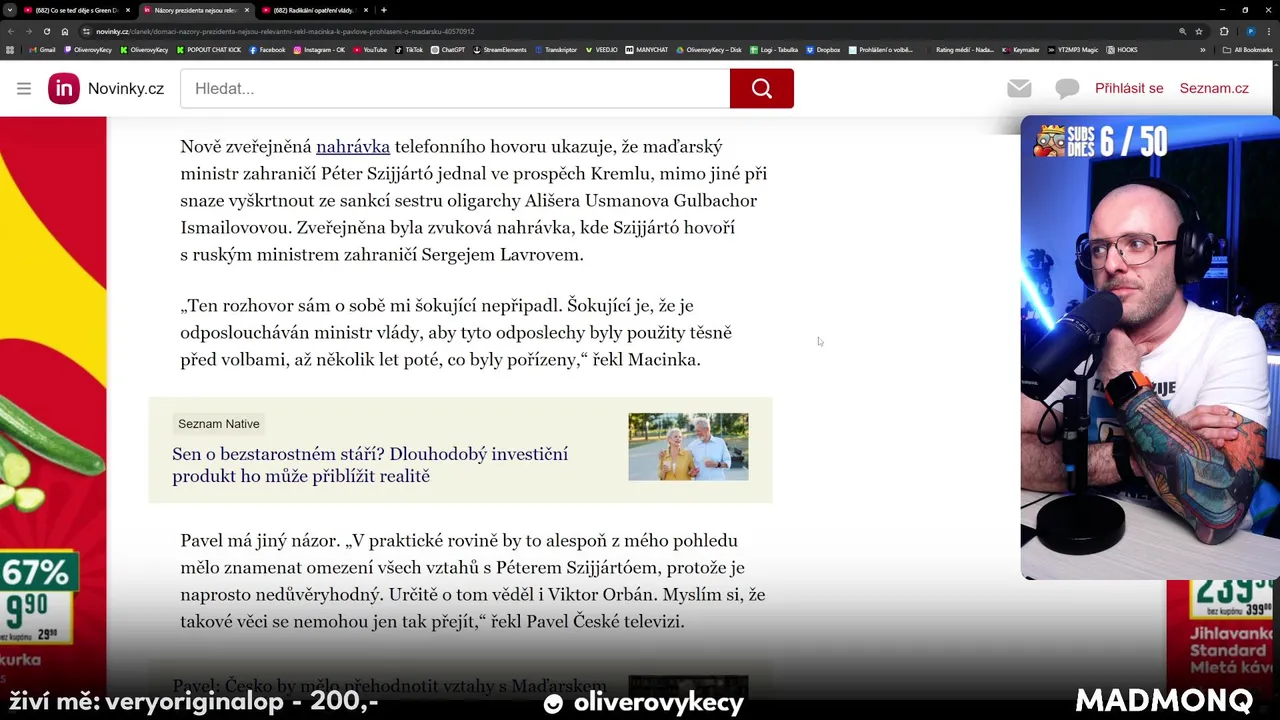
Task: Open the YouTube bookmark
Action: pos(370,50)
